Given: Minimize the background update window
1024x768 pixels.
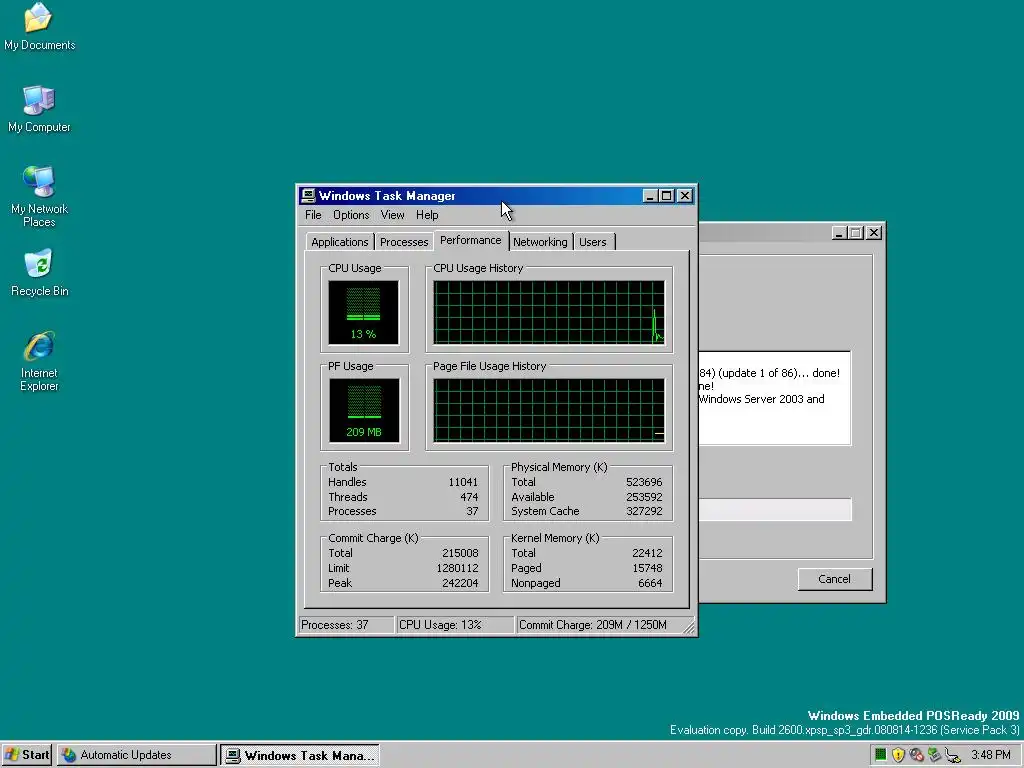Looking at the screenshot, I should pos(840,232).
